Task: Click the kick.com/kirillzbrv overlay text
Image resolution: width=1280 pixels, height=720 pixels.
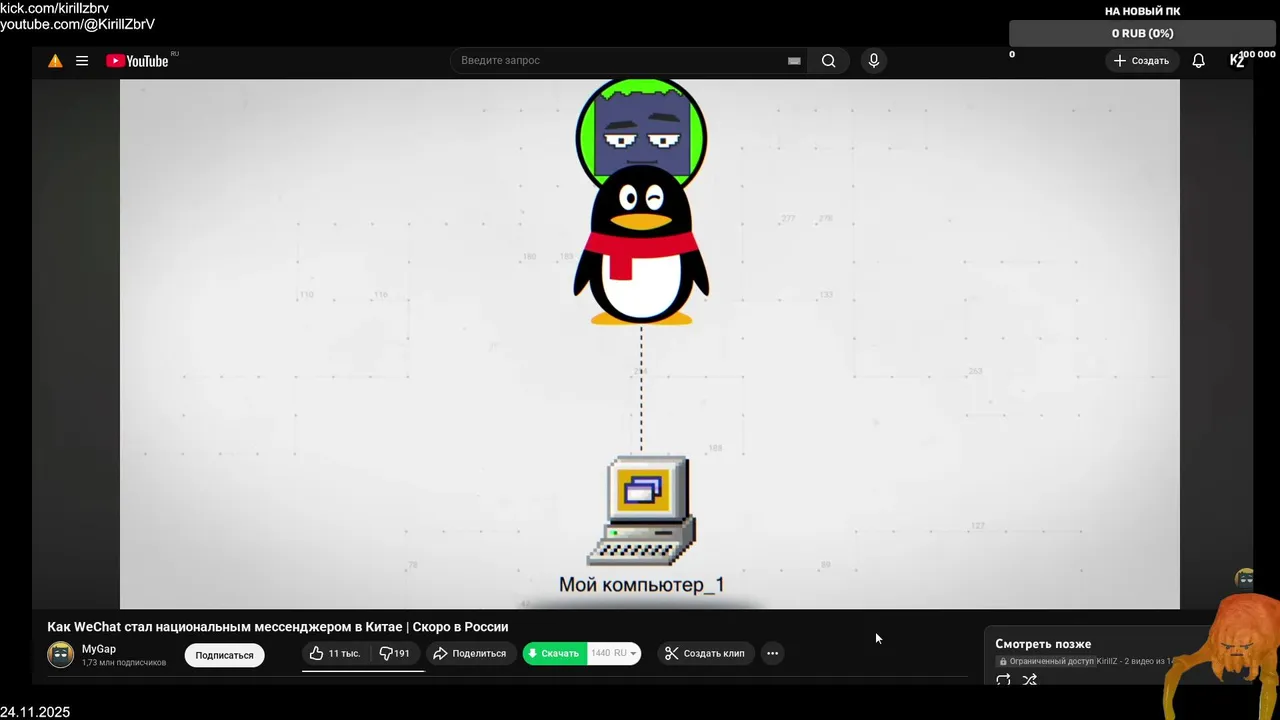Action: 54,8
